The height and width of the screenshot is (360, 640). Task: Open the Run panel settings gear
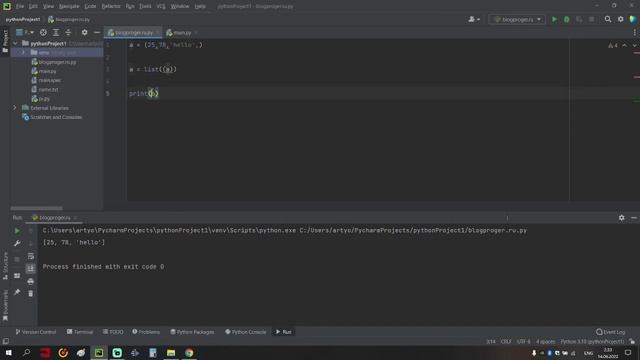point(621,218)
